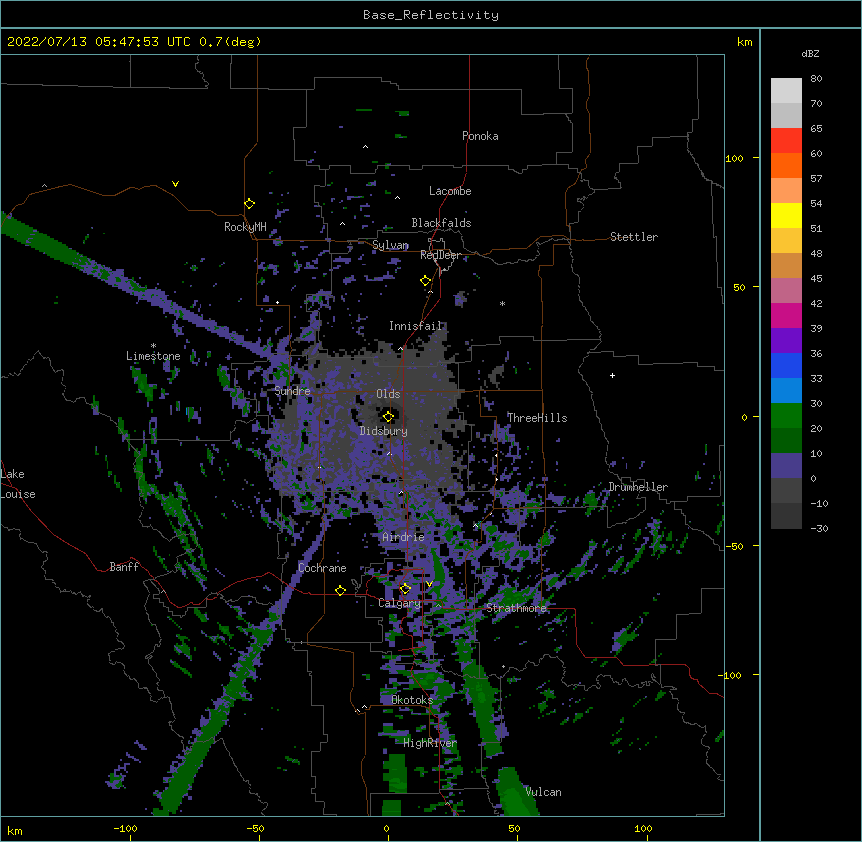Click the Drumheller town label
The width and height of the screenshot is (862, 842).
tap(638, 487)
